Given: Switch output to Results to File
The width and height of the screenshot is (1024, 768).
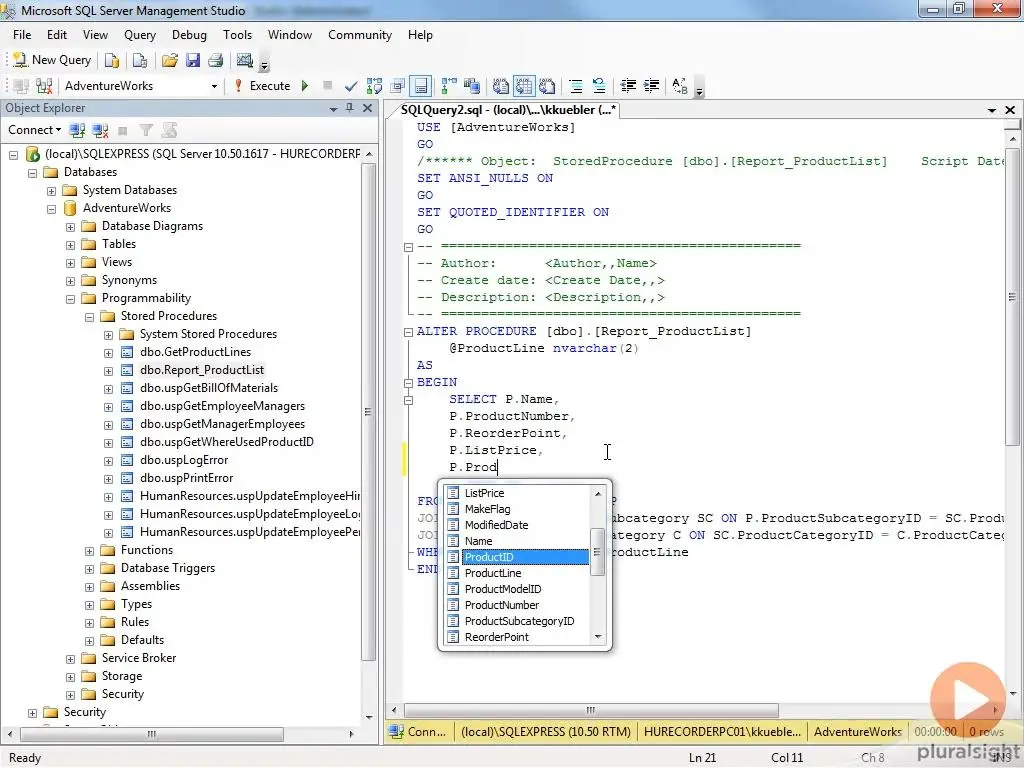Looking at the screenshot, I should click(x=547, y=86).
